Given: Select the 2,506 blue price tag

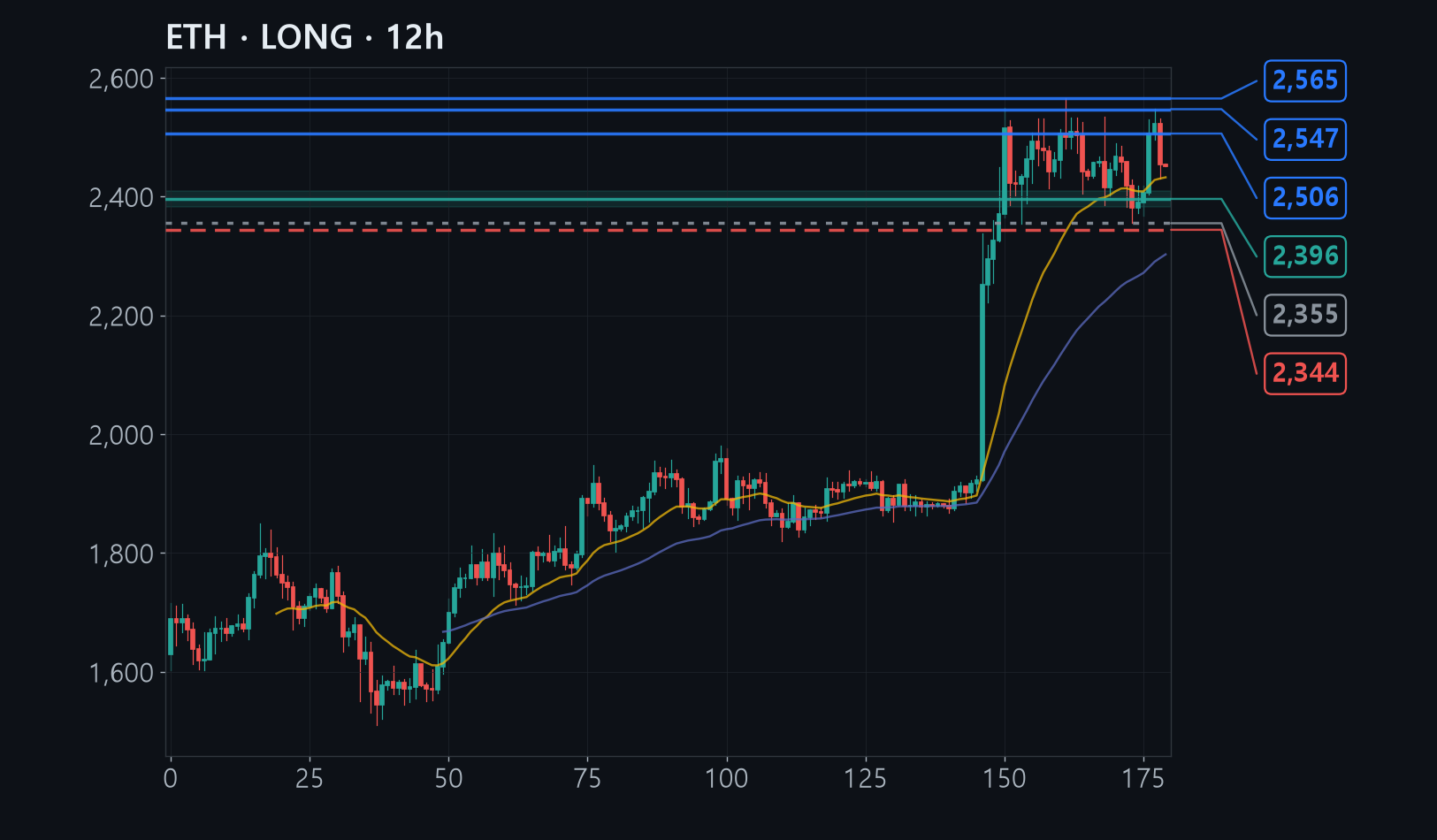Looking at the screenshot, I should 1304,197.
